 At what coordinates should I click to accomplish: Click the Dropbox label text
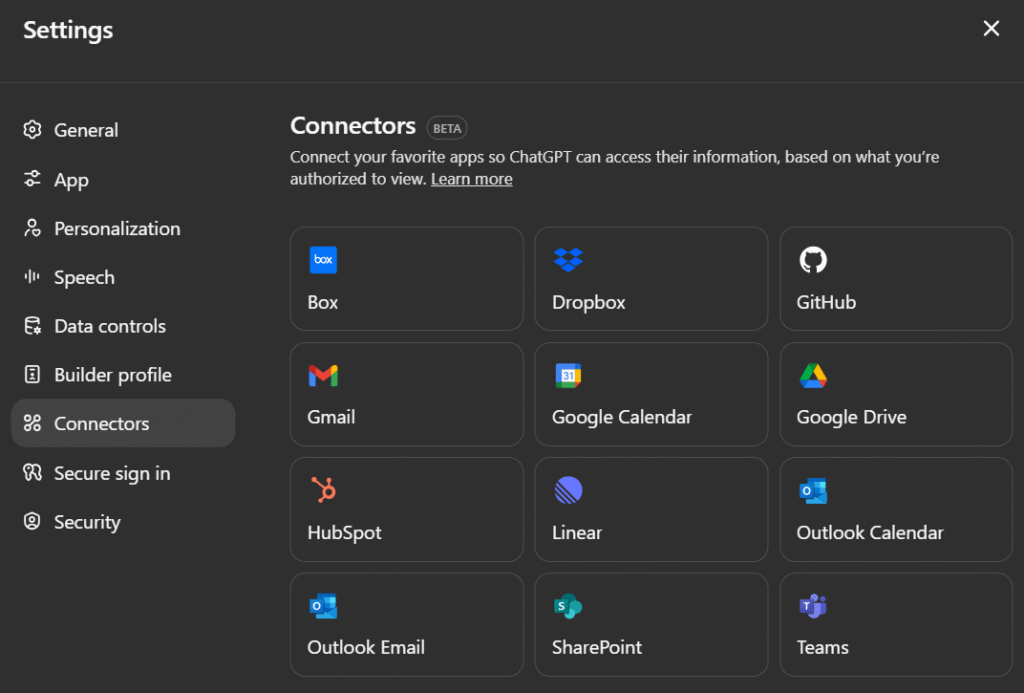pyautogui.click(x=588, y=302)
